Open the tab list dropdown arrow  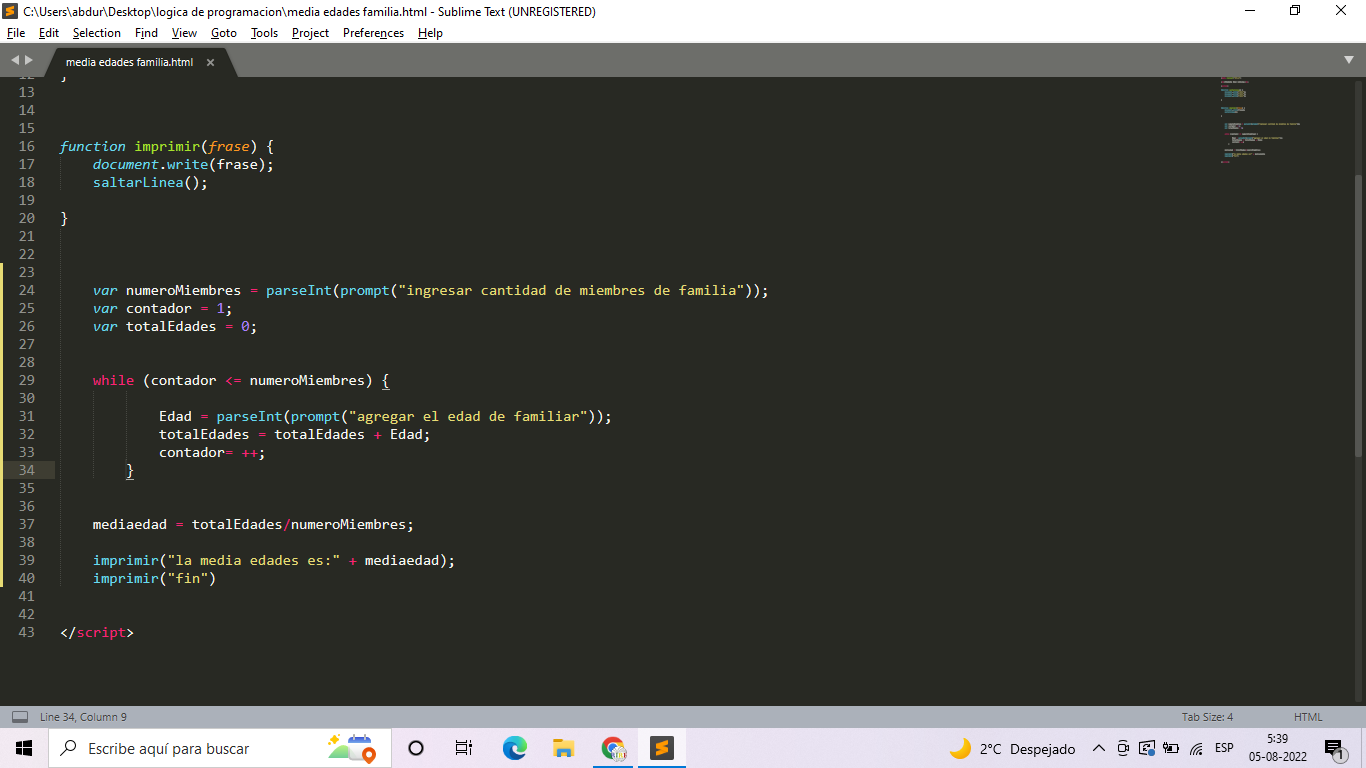pyautogui.click(x=1349, y=60)
